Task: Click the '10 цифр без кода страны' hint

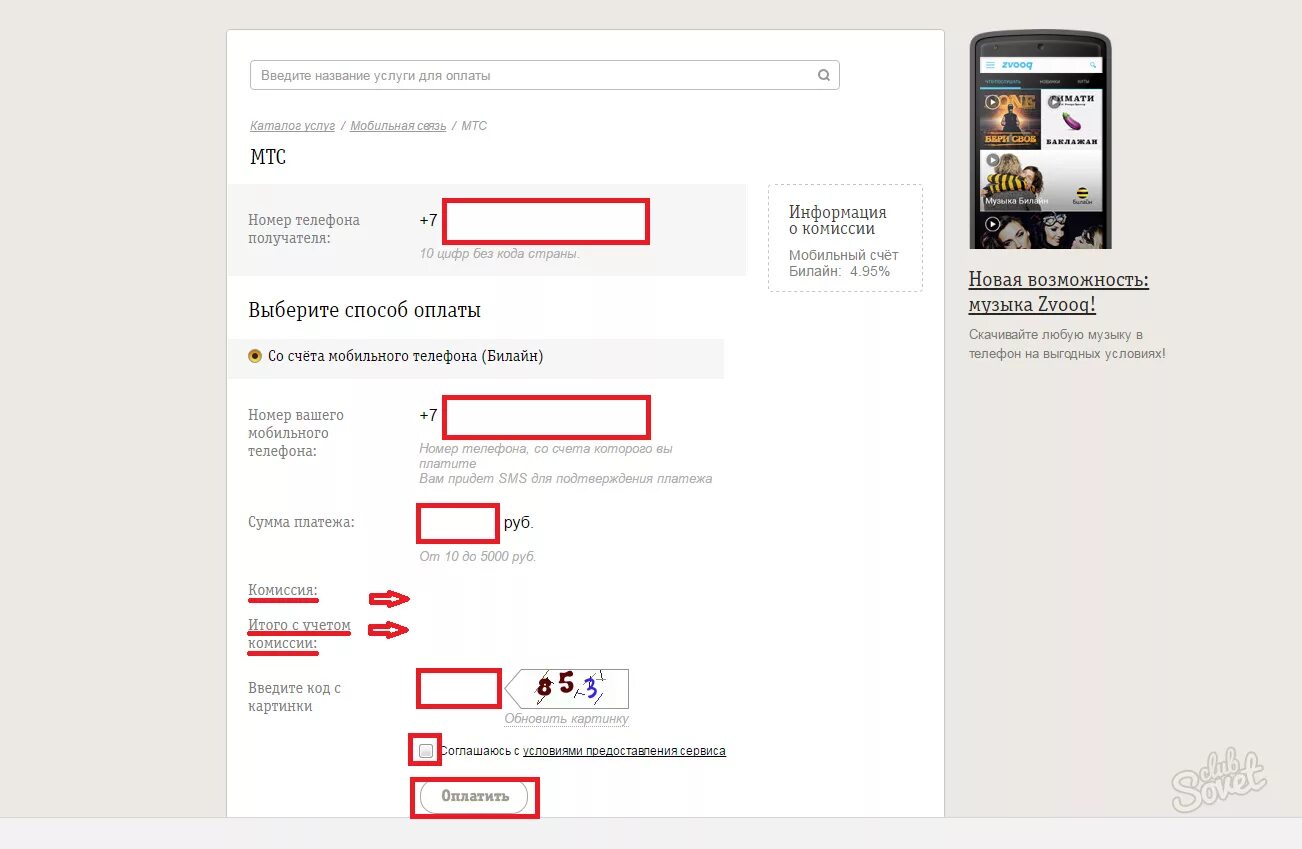Action: pyautogui.click(x=499, y=254)
